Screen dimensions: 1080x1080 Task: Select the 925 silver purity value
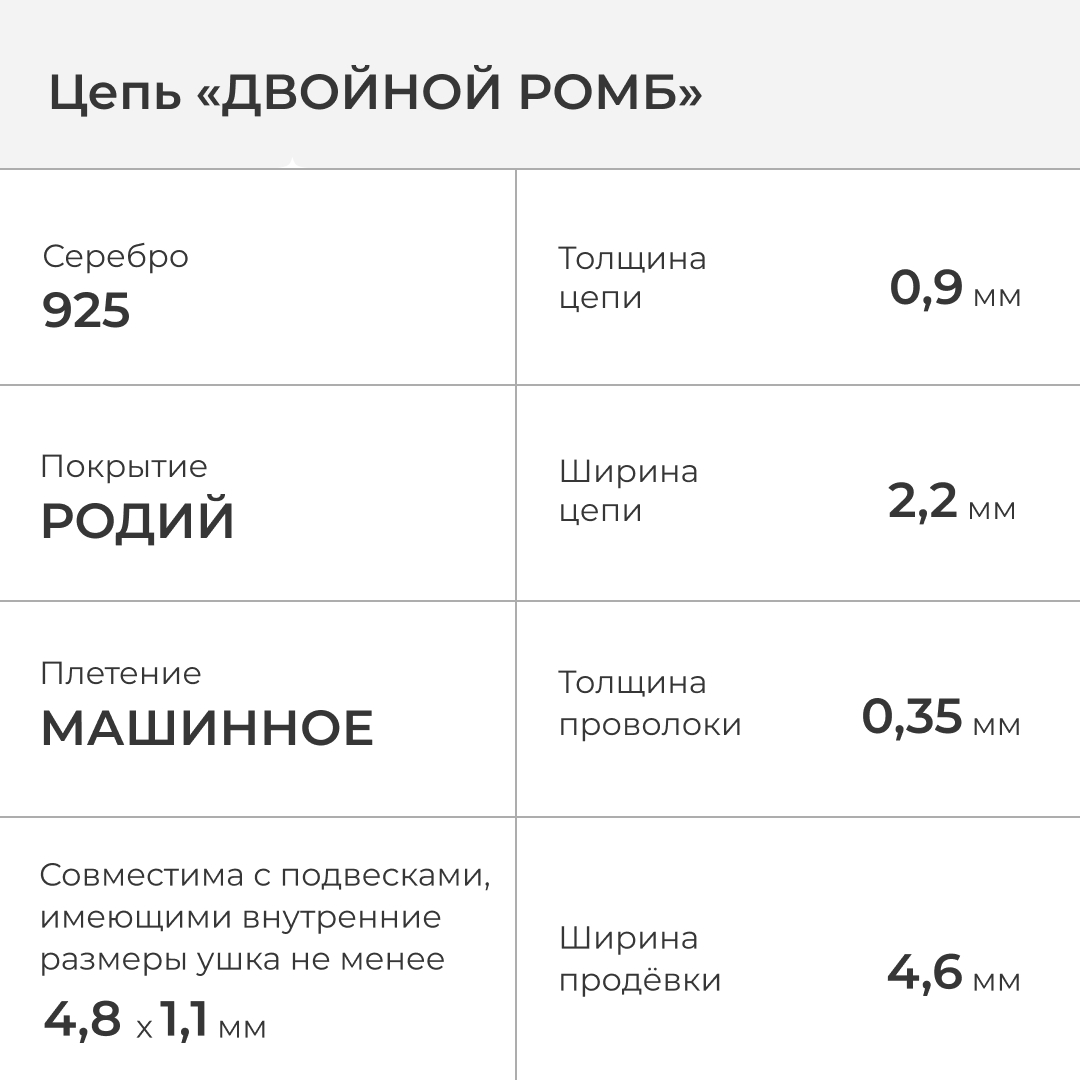click(86, 311)
